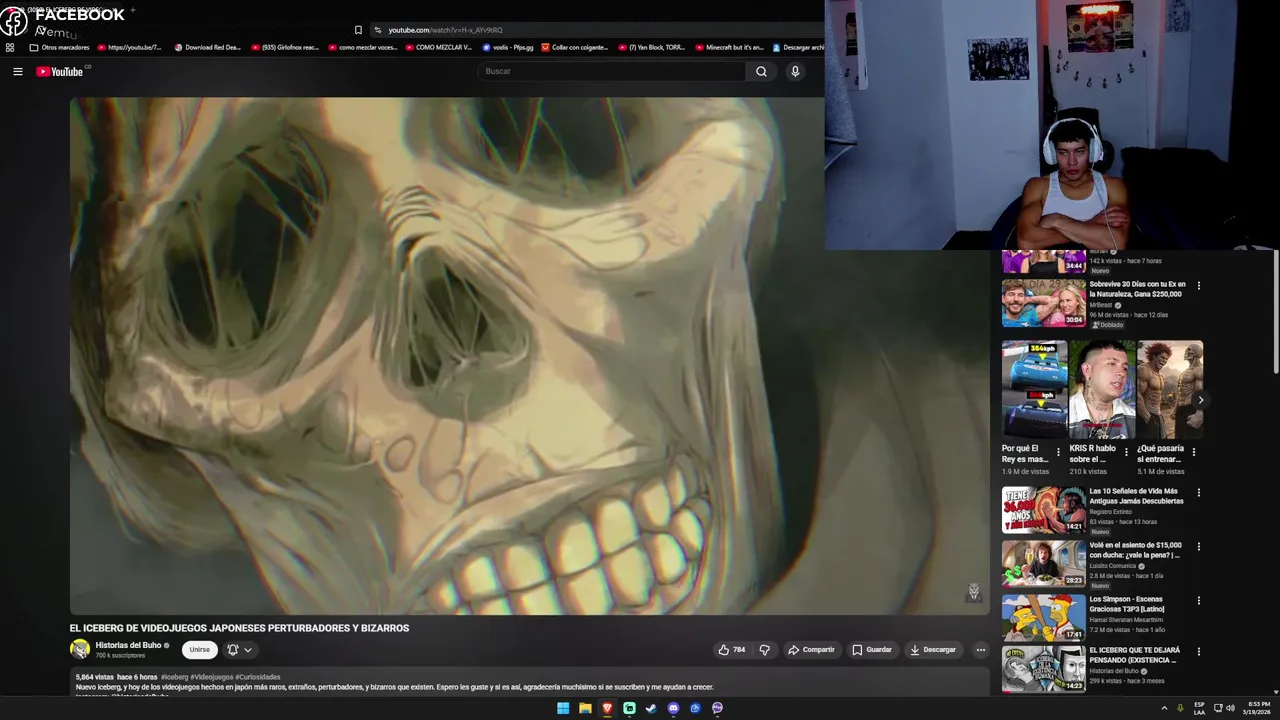
Task: Open the Descargar archi... bookmark
Action: tap(798, 47)
